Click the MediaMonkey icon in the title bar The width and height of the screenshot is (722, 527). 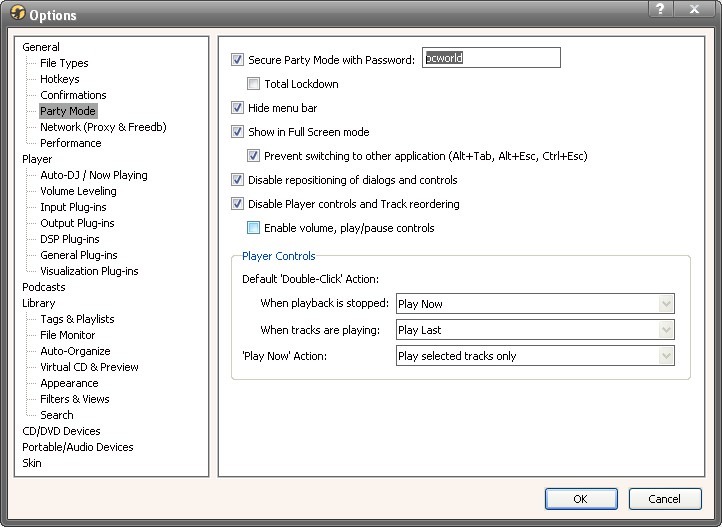17,14
